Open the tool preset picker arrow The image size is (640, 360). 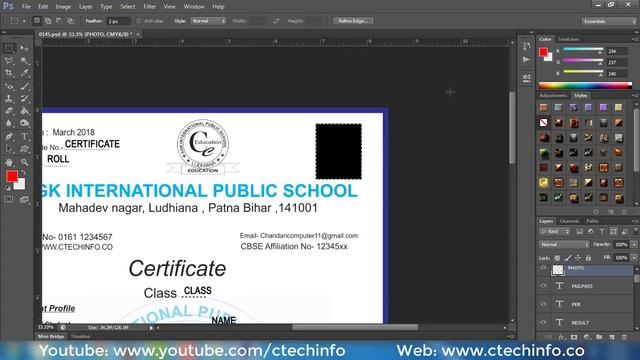pos(24,21)
